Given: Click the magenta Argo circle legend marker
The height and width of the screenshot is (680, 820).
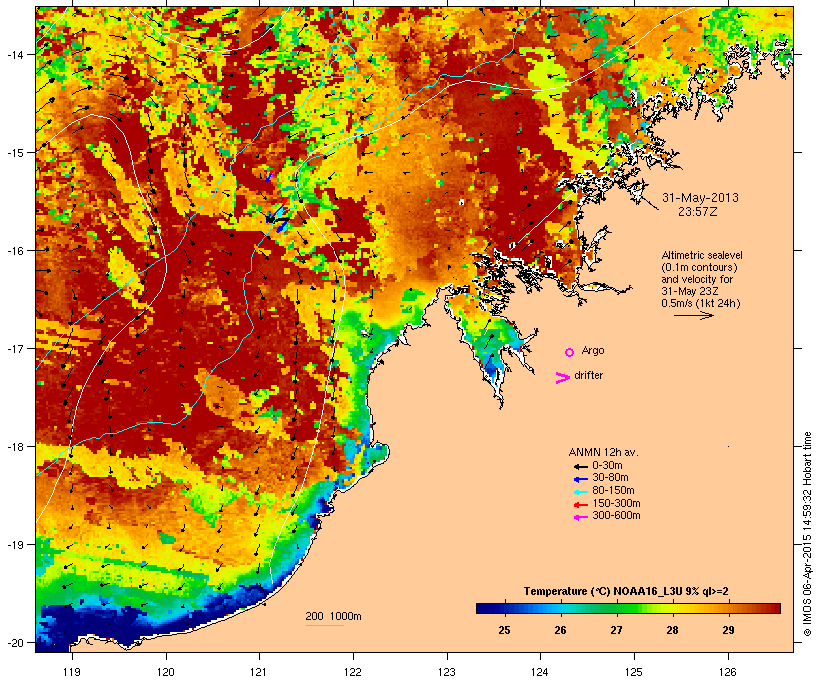Looking at the screenshot, I should click(x=570, y=352).
